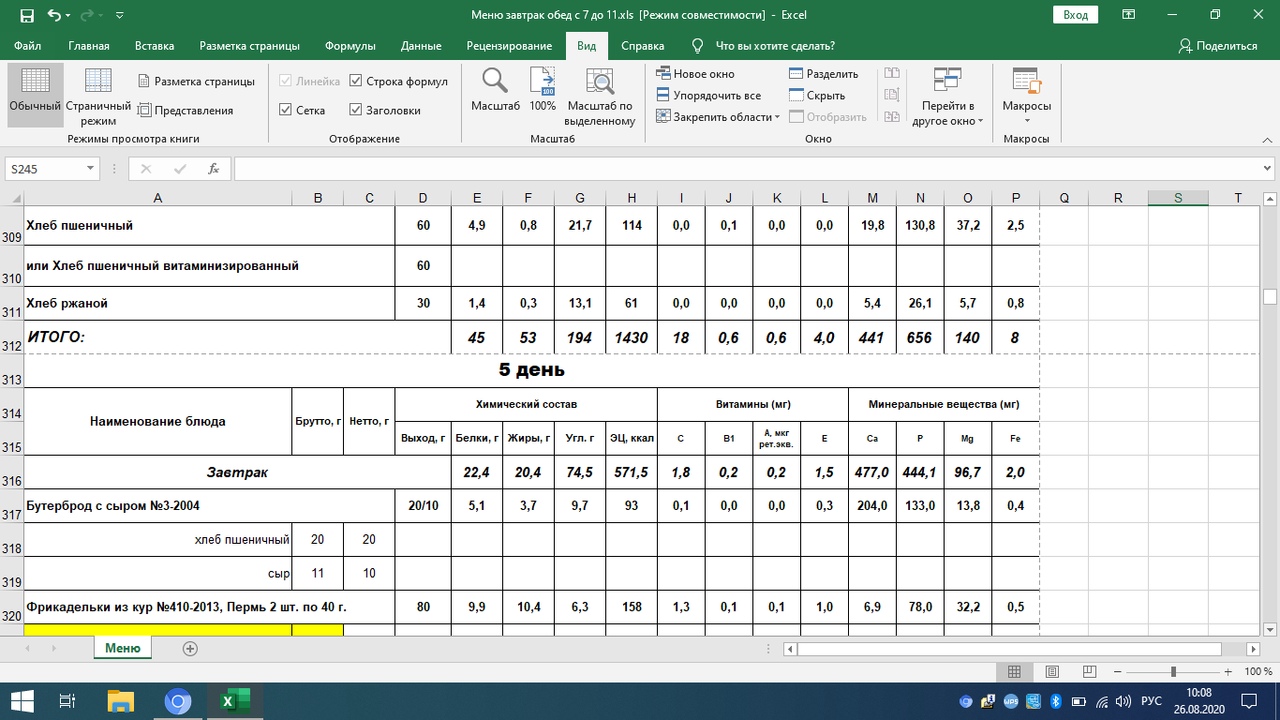The width and height of the screenshot is (1280, 720).
Task: Click the Save icon in title bar
Action: (x=26, y=15)
